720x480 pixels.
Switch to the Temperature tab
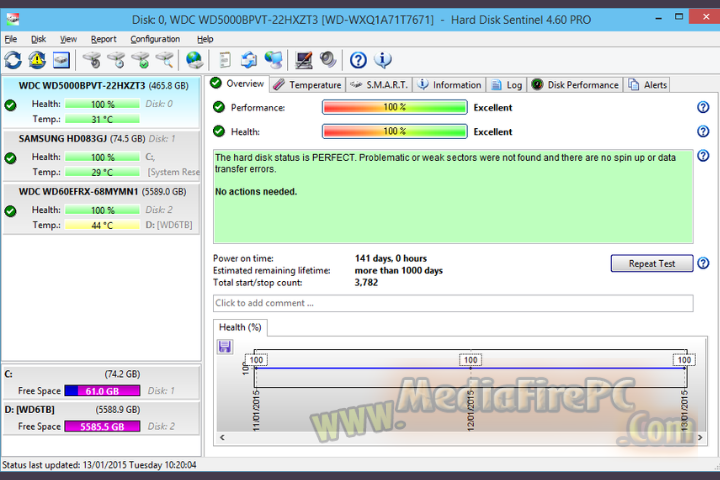tap(307, 85)
